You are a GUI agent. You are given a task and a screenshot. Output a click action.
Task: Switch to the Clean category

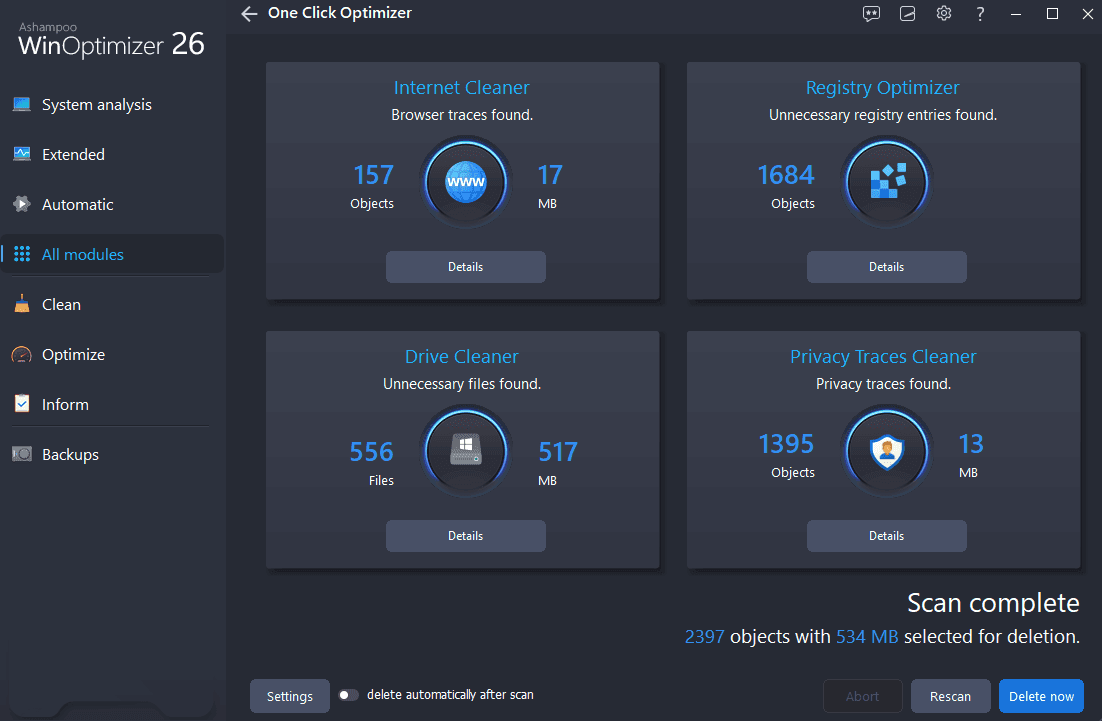(61, 304)
